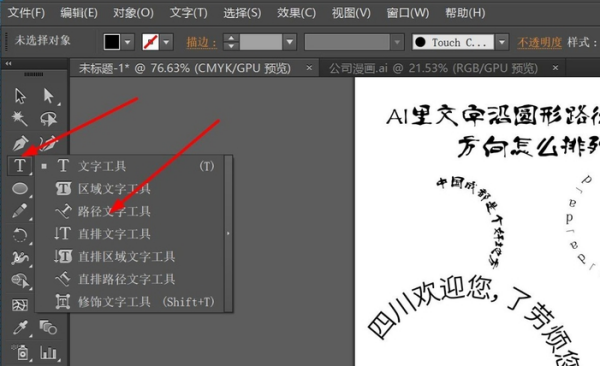Viewport: 600px width, 366px height.
Task: Open the 对象(O) menu
Action: pyautogui.click(x=133, y=13)
